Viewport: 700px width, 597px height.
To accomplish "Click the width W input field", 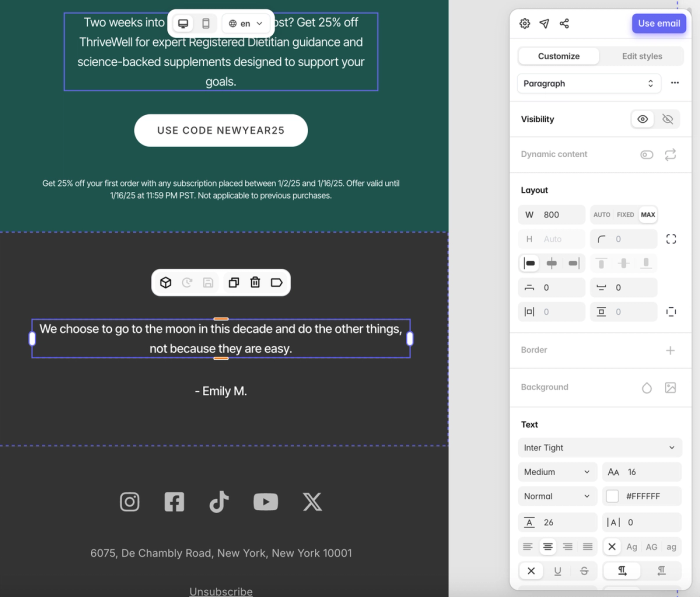I will (551, 215).
